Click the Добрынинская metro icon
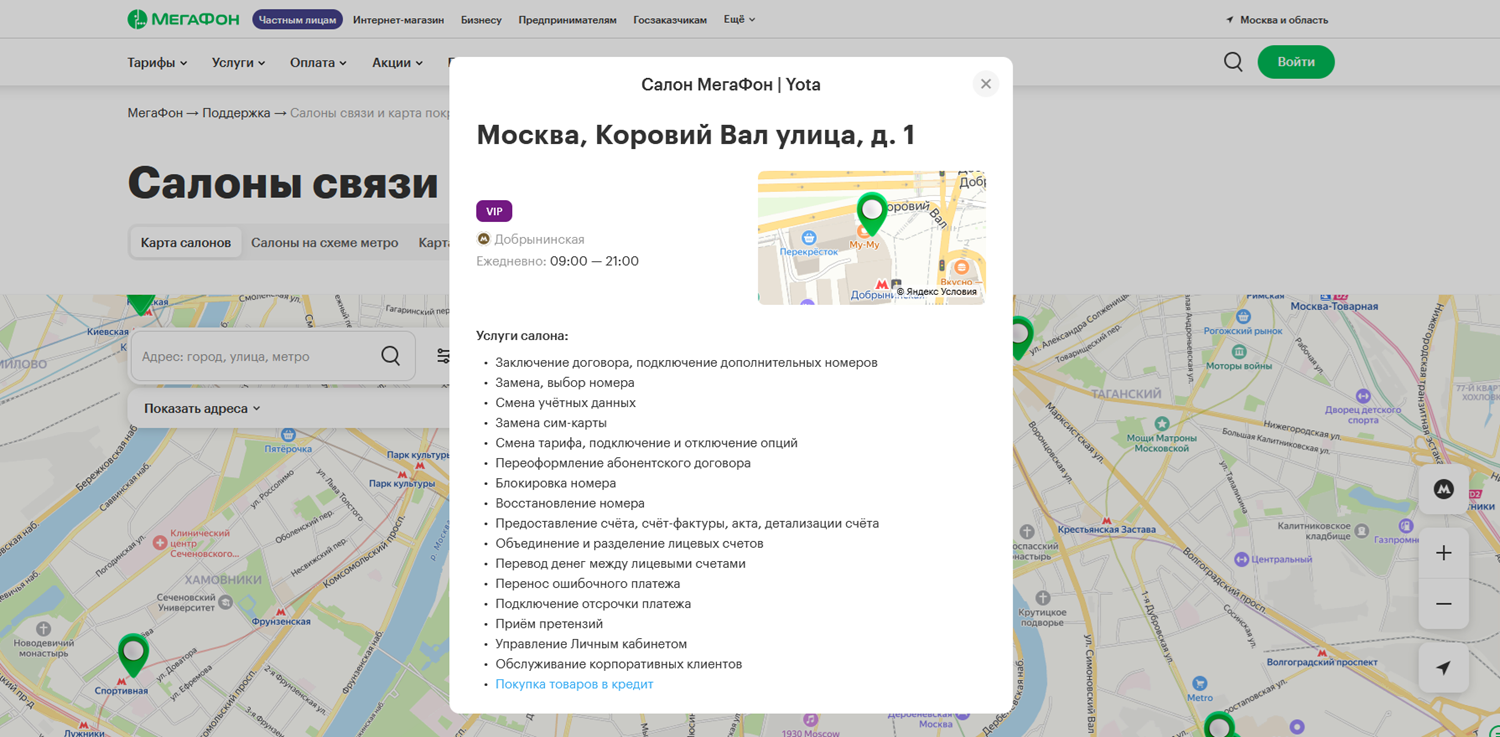The image size is (1500, 737). point(483,239)
